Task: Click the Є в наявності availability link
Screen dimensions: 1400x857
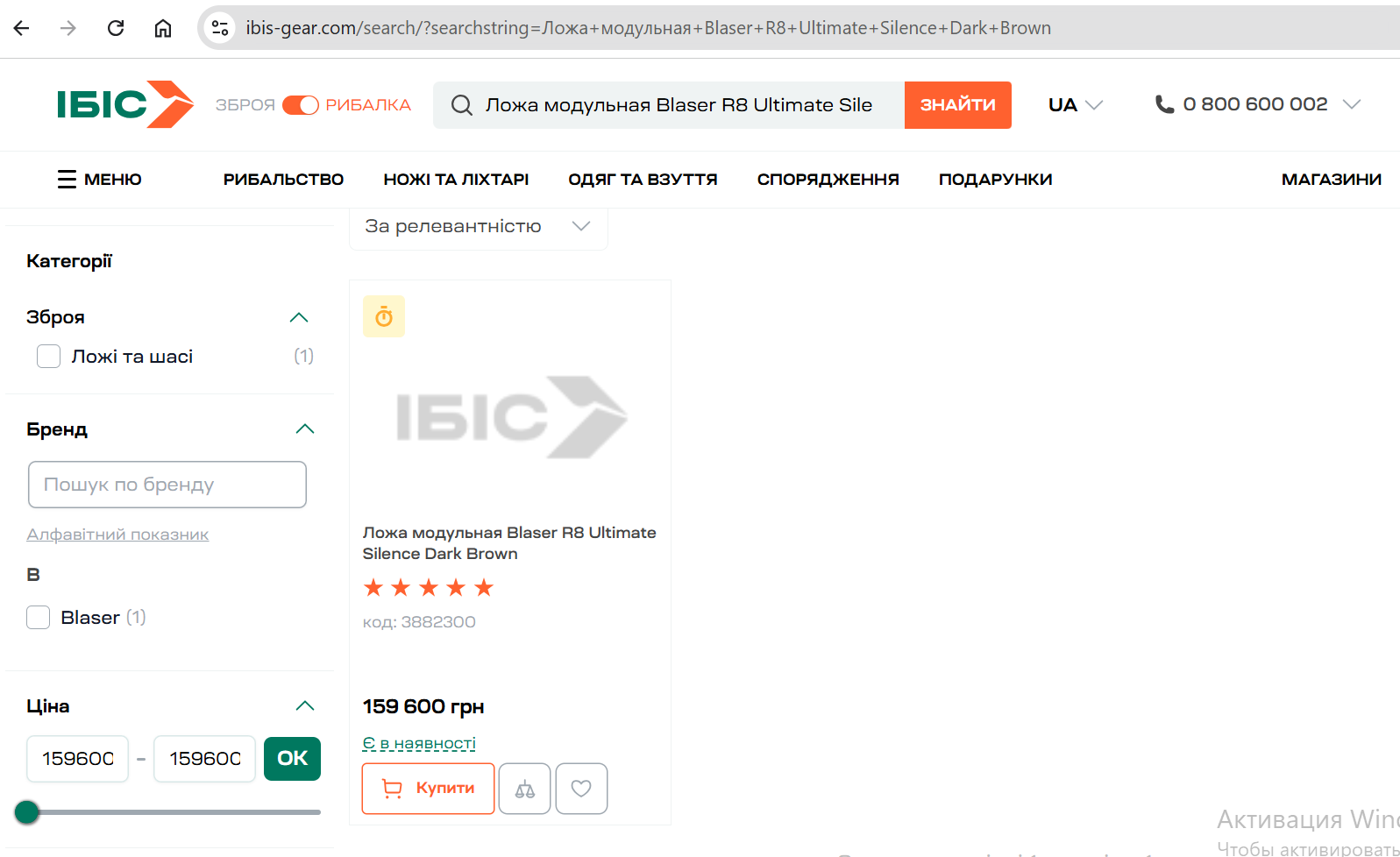Action: click(x=419, y=743)
